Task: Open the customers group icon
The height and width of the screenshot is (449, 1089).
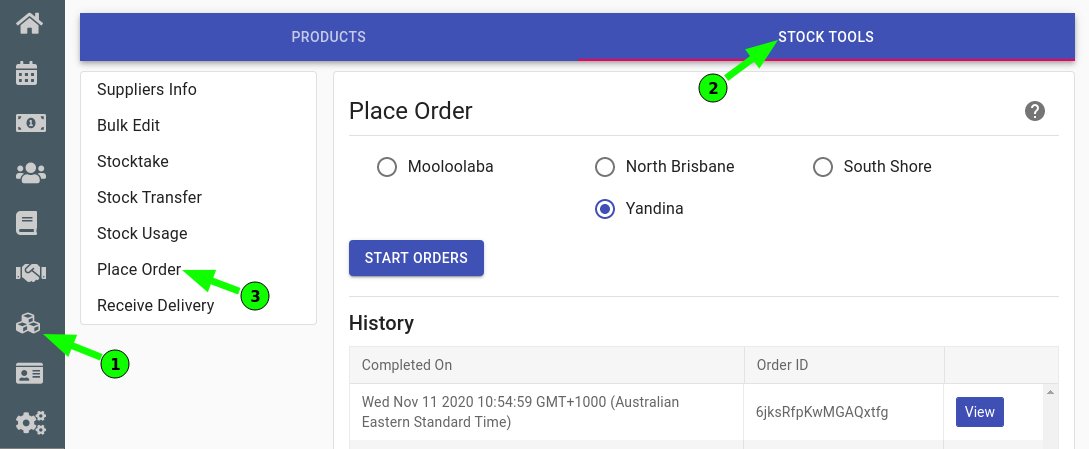Action: tap(31, 173)
